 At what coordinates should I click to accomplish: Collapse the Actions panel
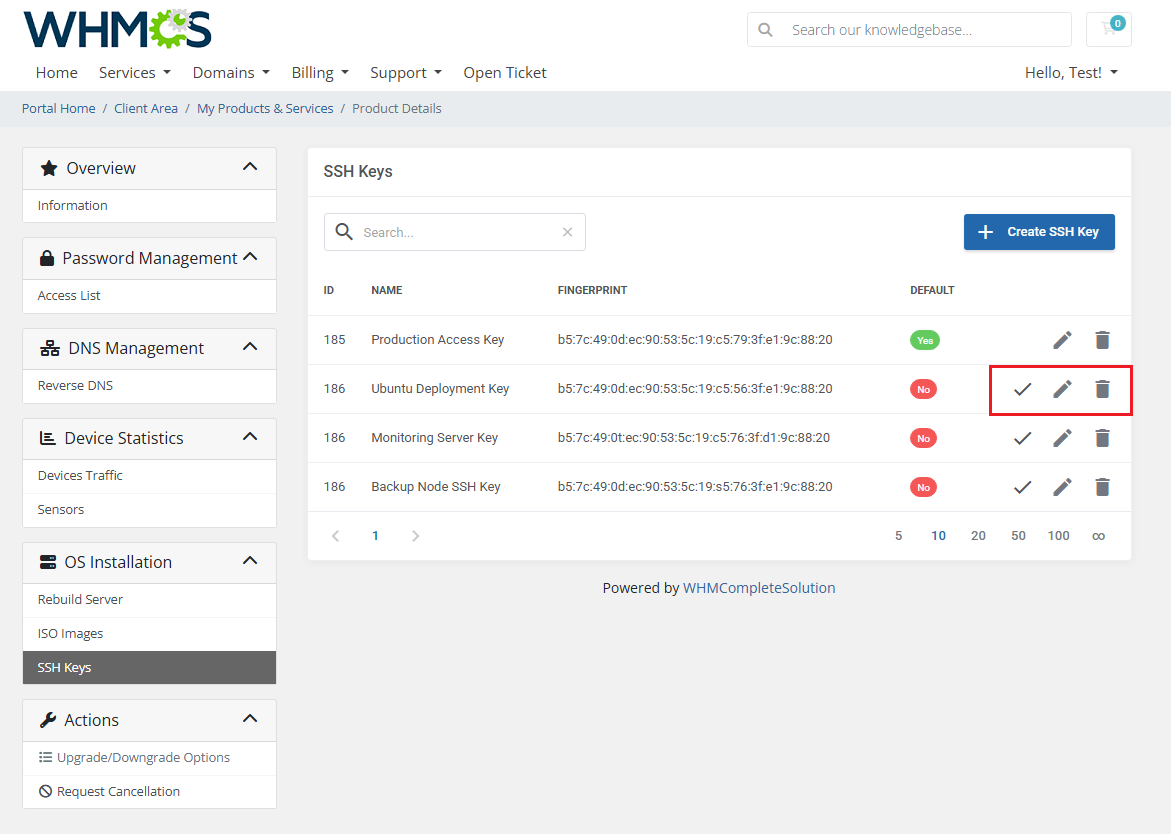click(x=250, y=719)
